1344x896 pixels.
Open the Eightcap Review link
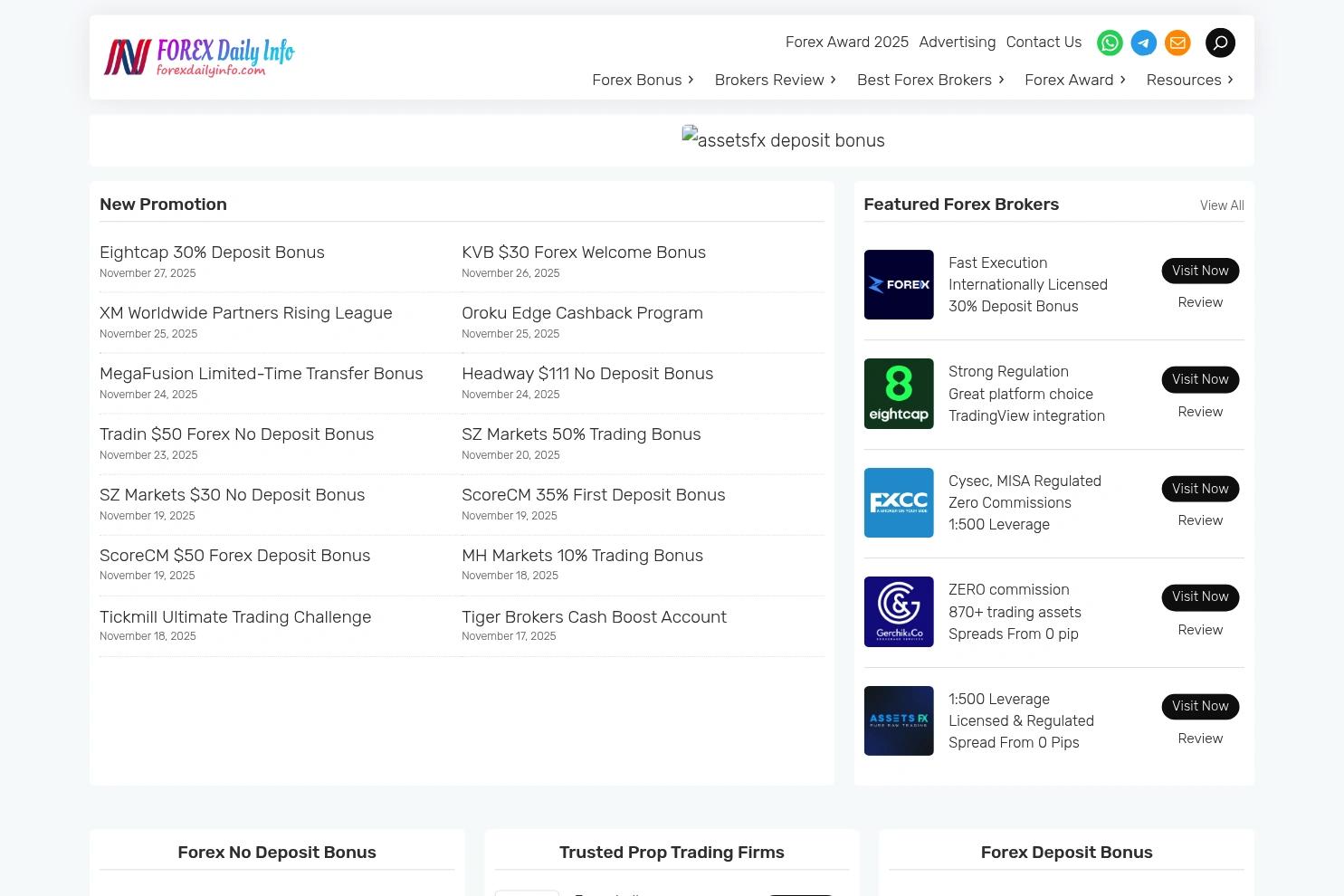(1200, 412)
